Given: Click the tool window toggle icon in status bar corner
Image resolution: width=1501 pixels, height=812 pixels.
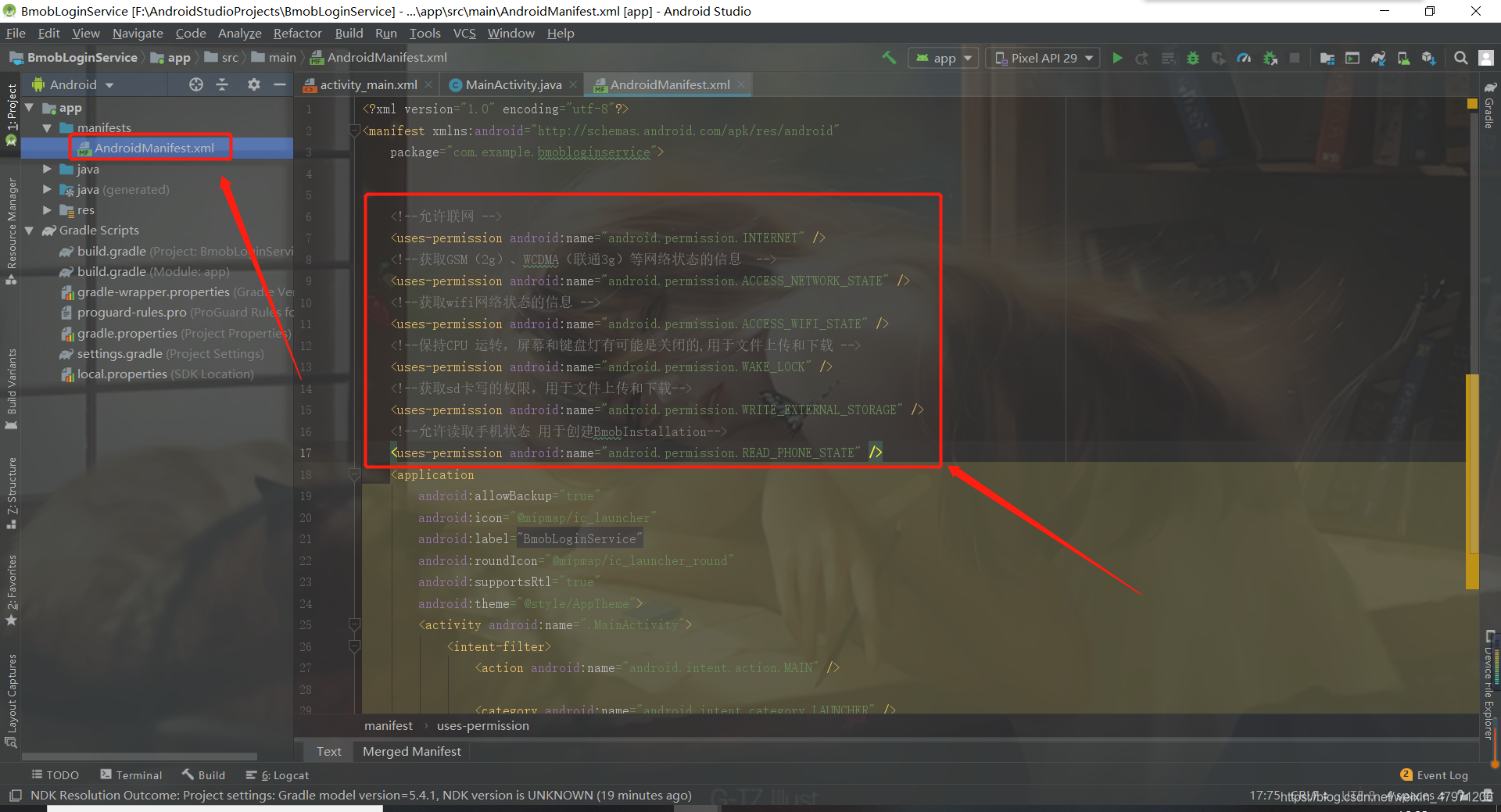Looking at the screenshot, I should tap(15, 796).
